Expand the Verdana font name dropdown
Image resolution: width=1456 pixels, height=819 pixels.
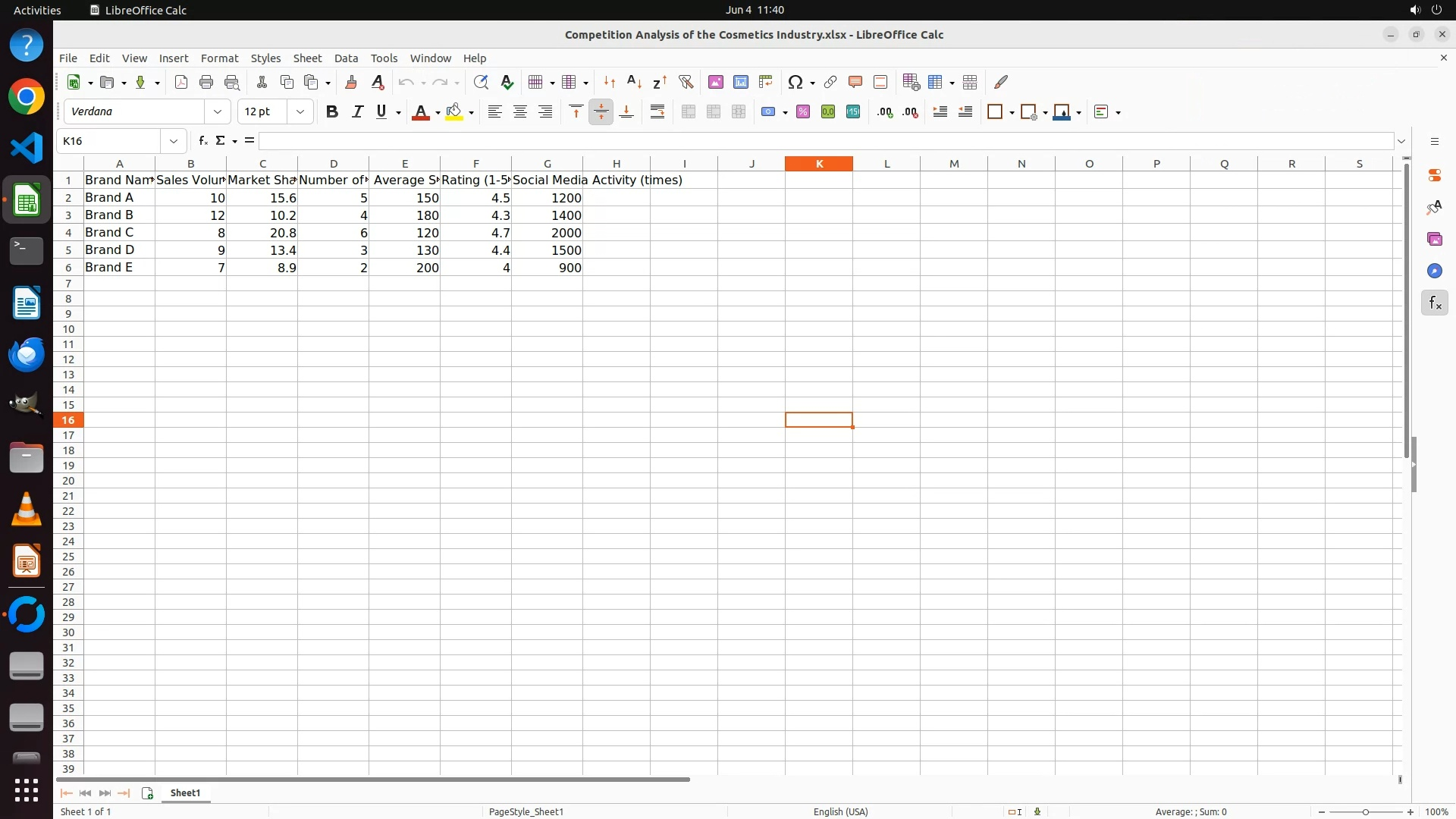click(218, 112)
